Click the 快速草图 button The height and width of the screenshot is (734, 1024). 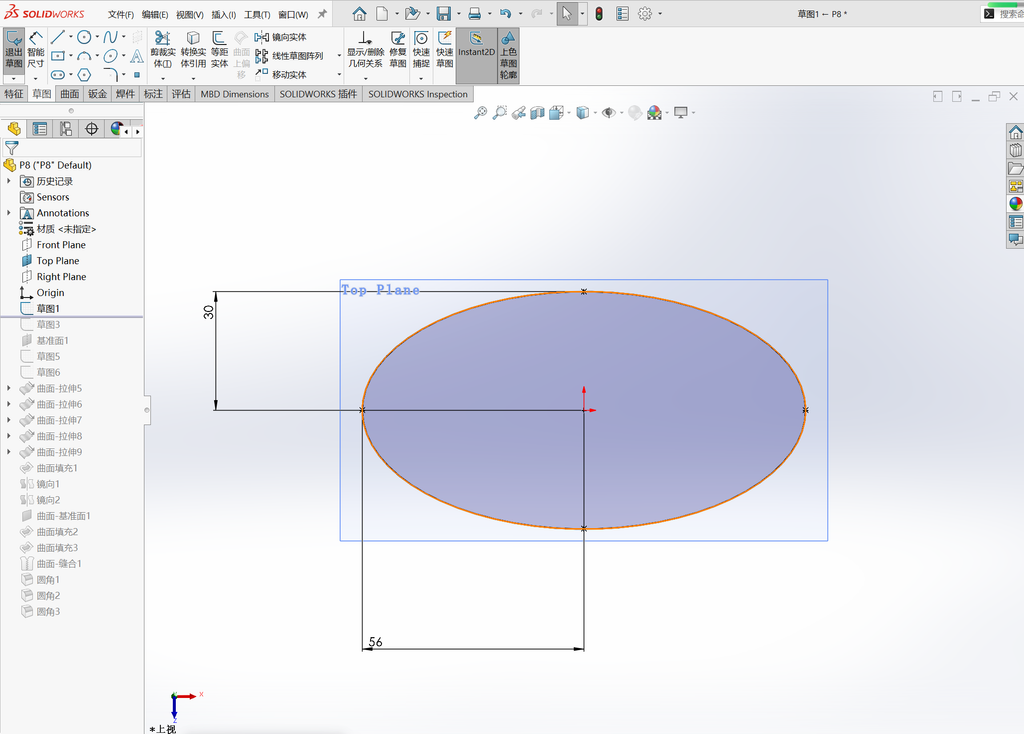tap(445, 50)
